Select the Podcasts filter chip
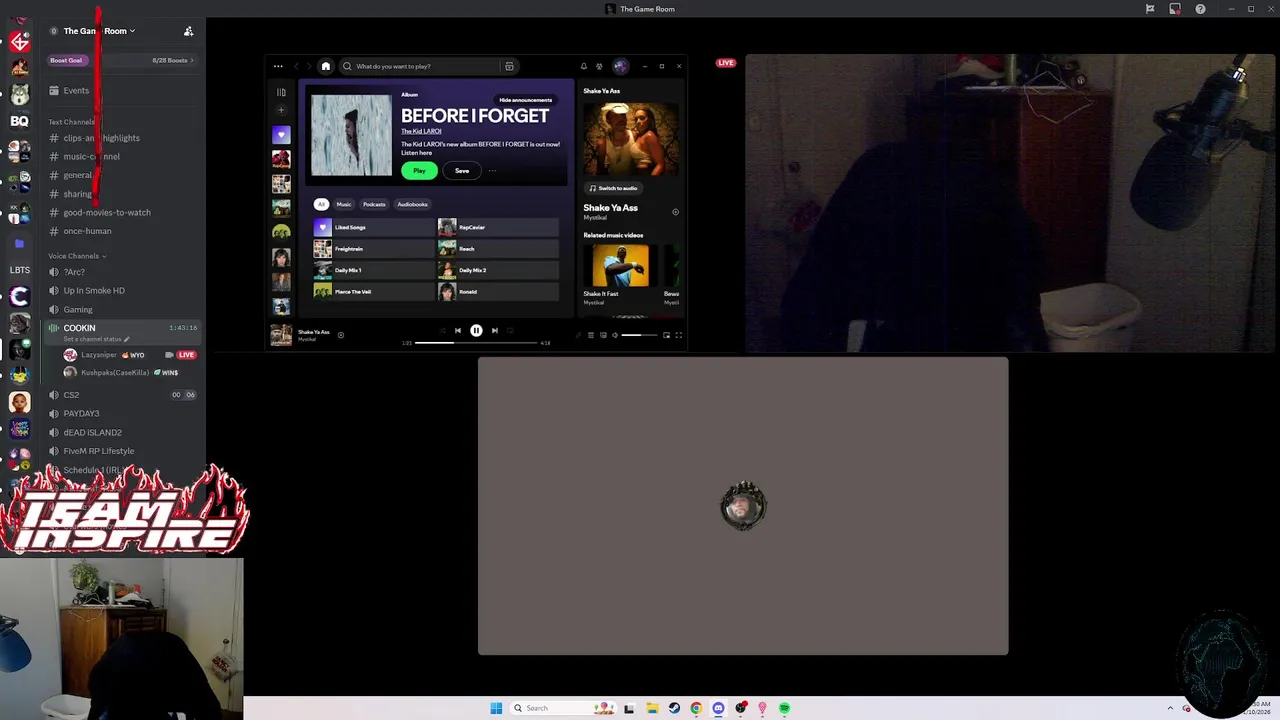The height and width of the screenshot is (720, 1280). (374, 204)
